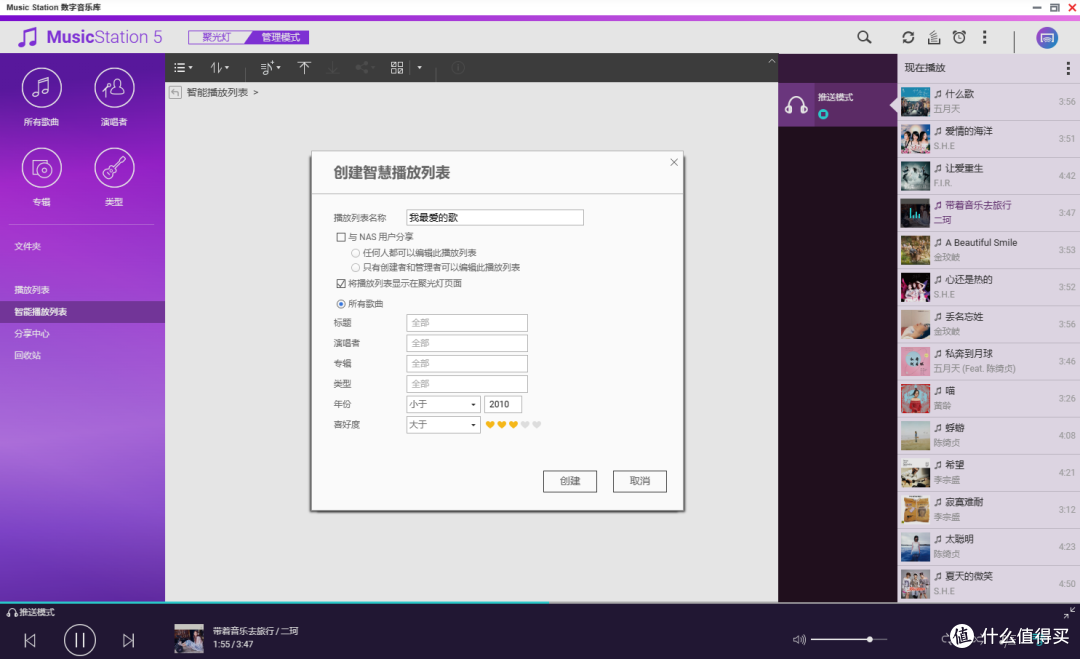Click the headphones 推送模式 icon
1080x659 pixels.
point(796,105)
